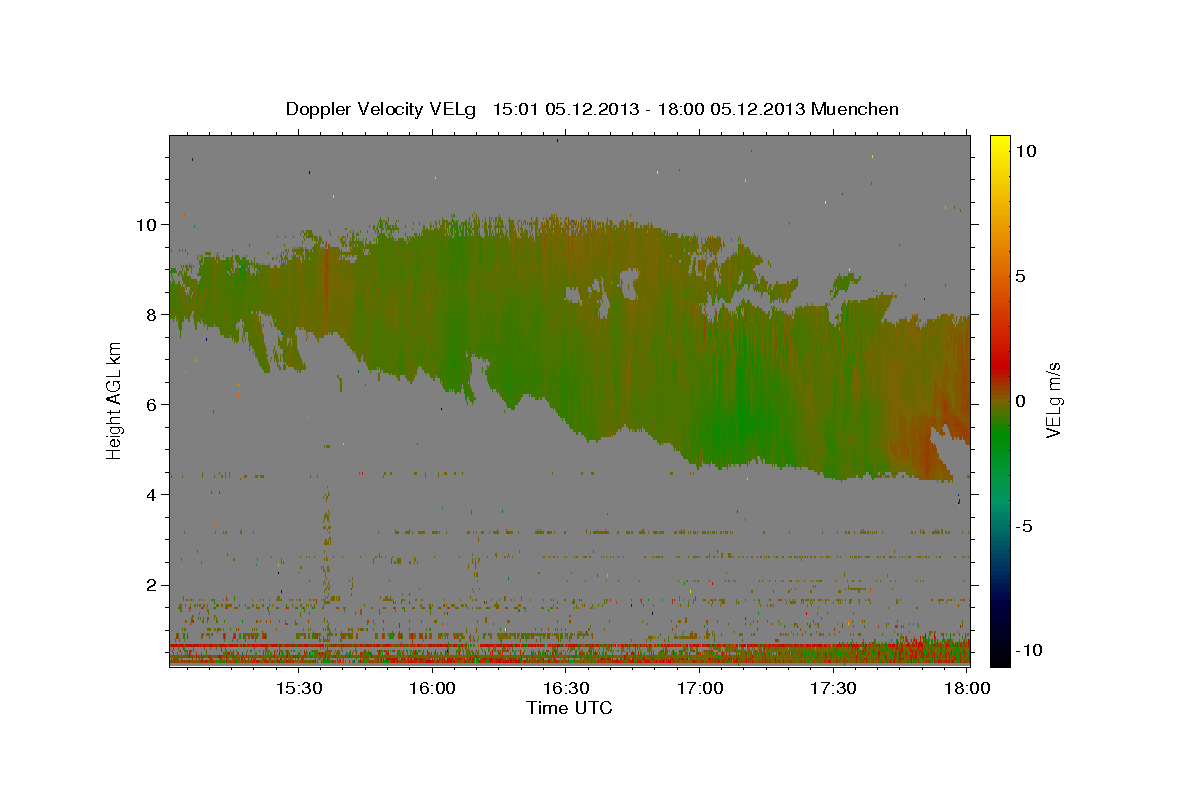
Task: Click the height axis label 8
Action: 152,314
